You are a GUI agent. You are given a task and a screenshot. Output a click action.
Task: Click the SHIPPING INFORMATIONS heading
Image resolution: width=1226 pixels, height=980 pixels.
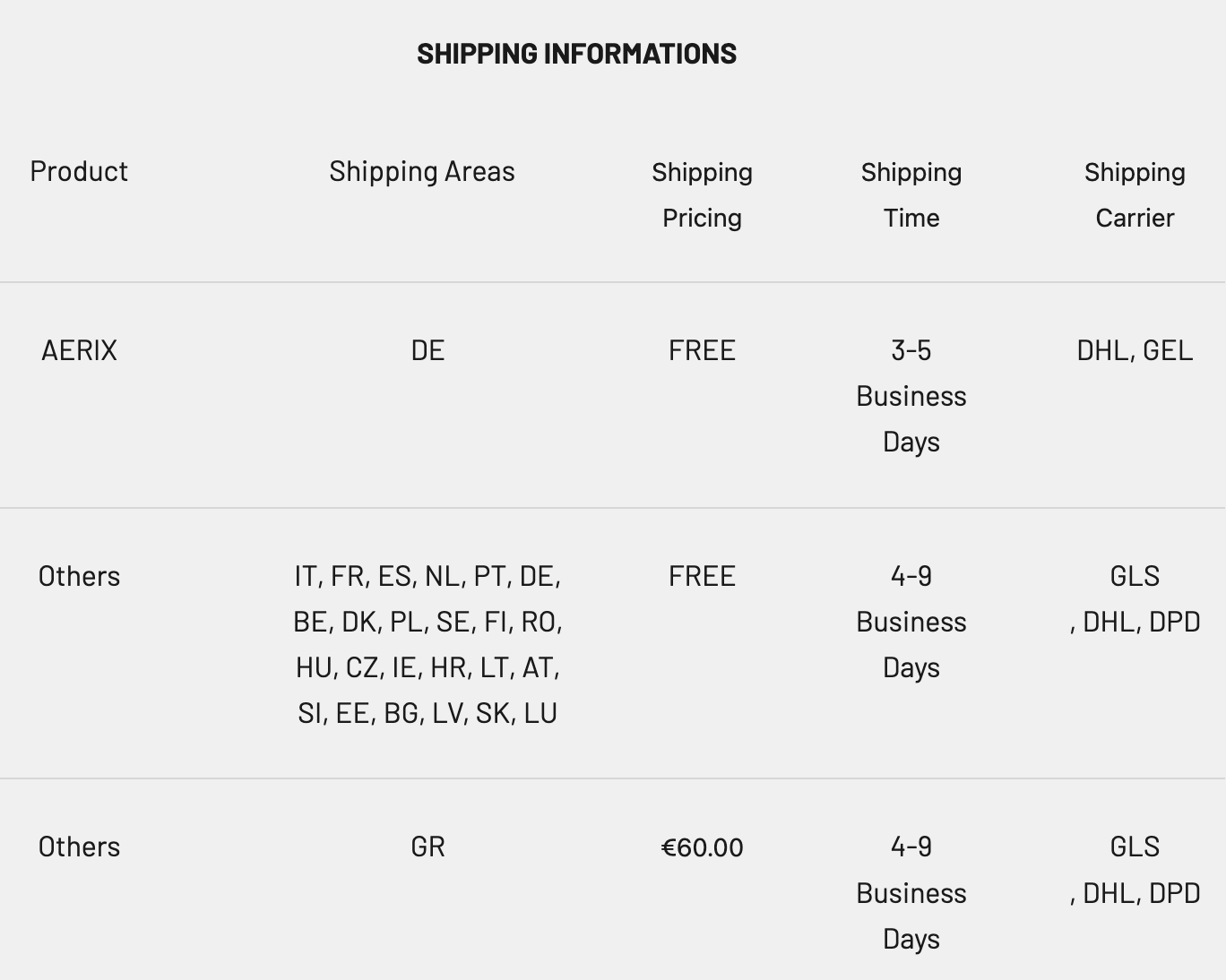576,54
